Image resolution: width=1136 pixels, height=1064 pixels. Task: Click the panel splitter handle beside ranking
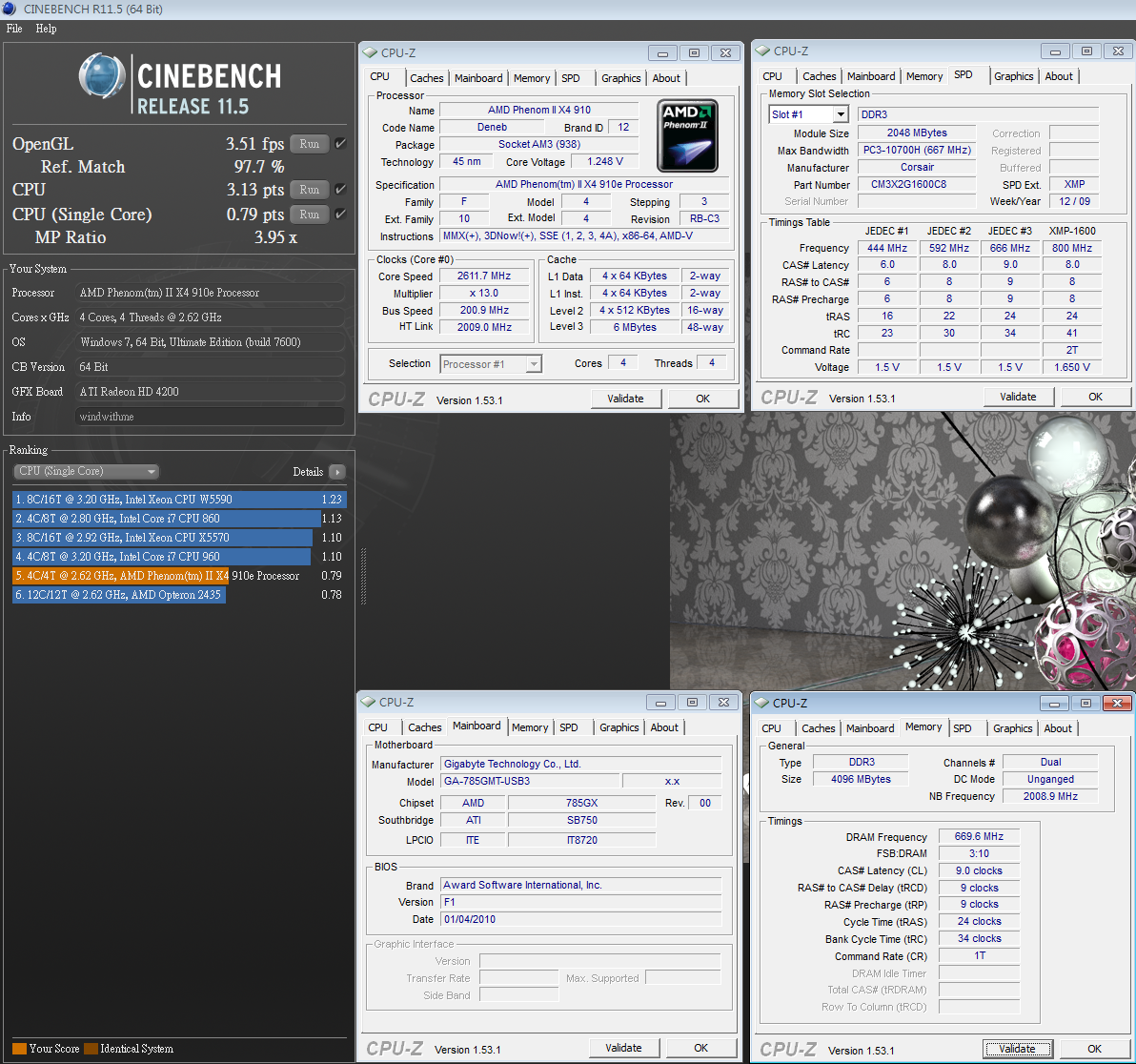(363, 576)
